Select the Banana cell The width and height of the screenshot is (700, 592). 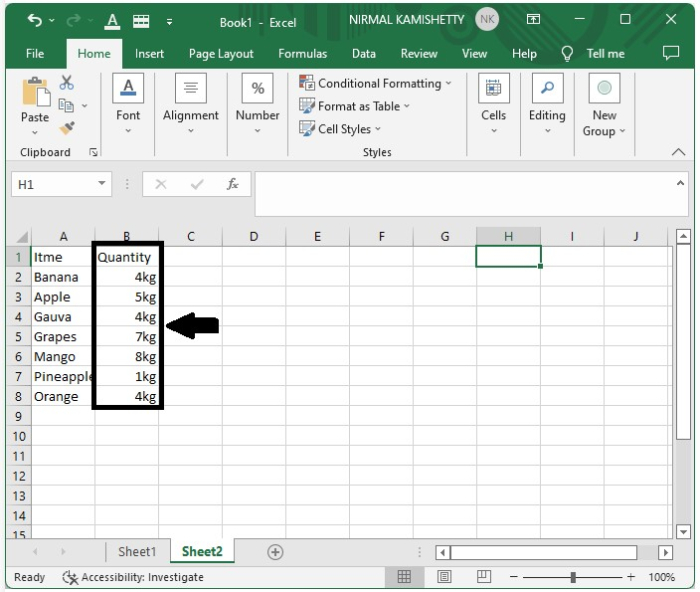[63, 277]
